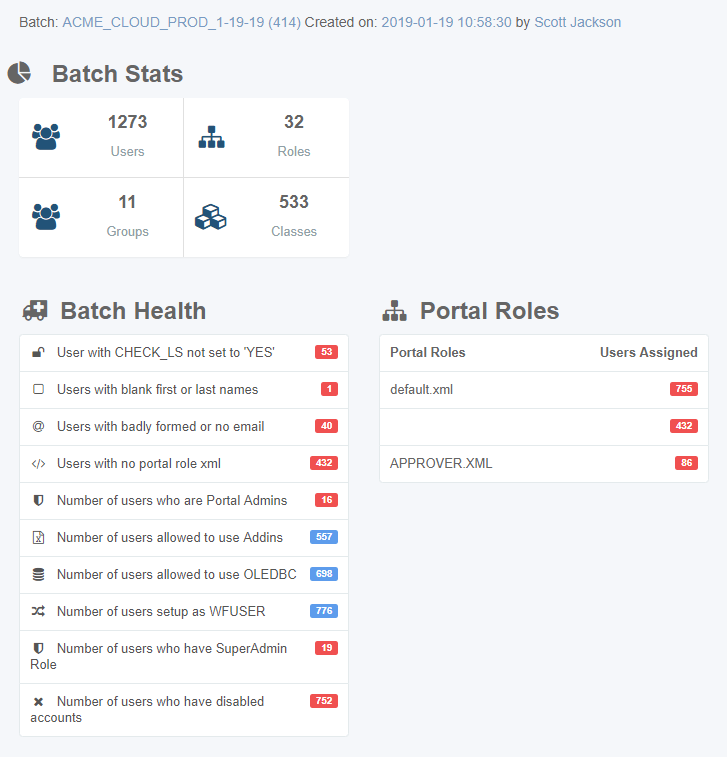Screen dimensions: 727x757
Task: Click the unlock icon beside CHECK_LS row
Action: pos(38,352)
